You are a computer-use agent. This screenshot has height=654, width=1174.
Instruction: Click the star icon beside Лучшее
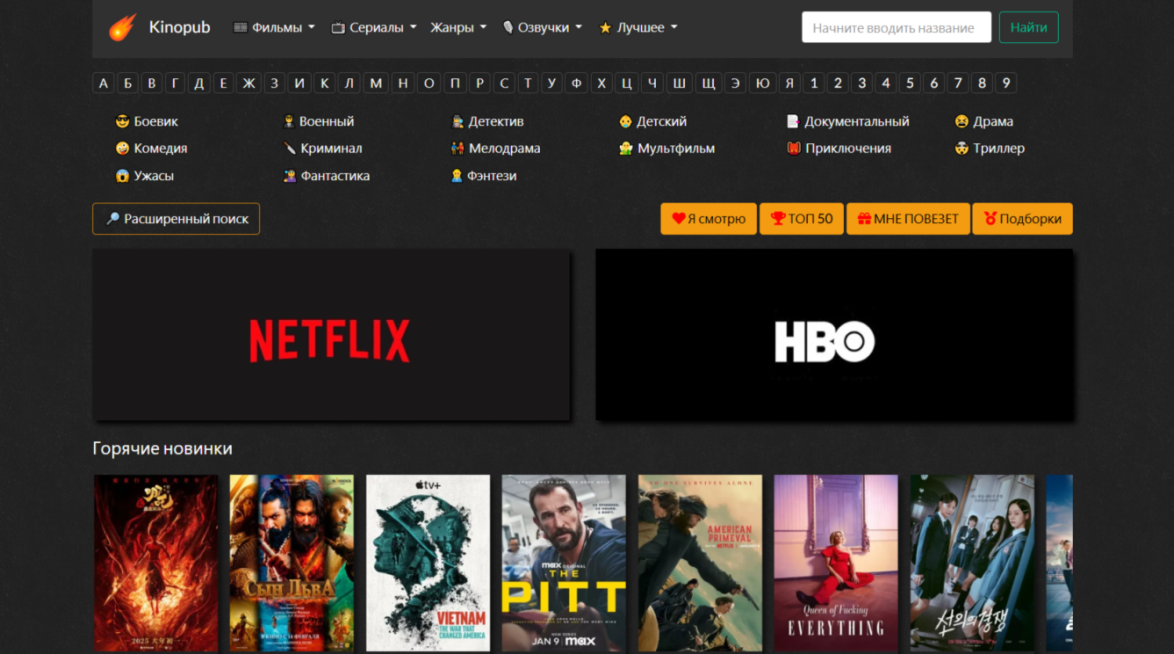click(x=605, y=28)
